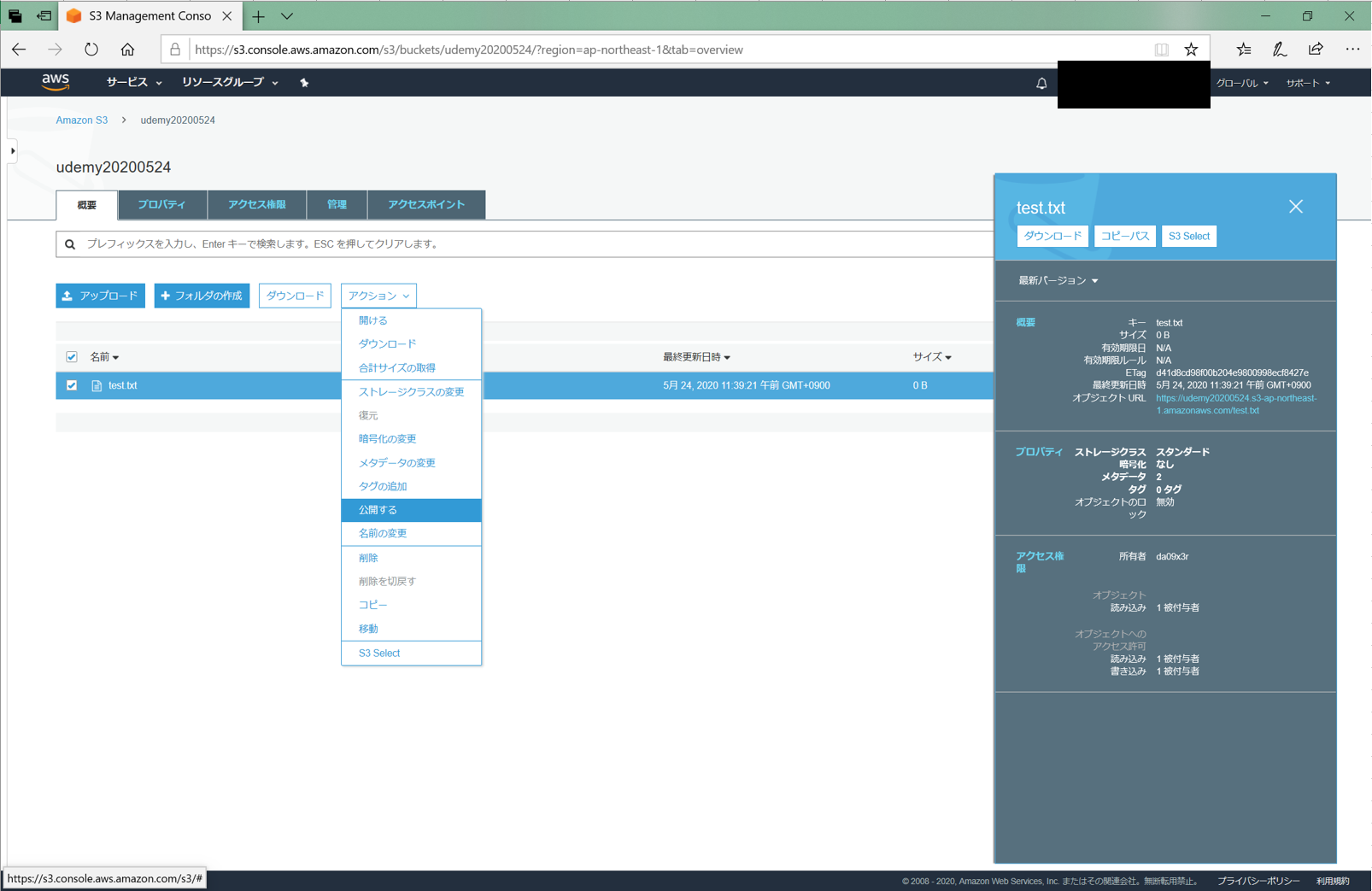
Task: Refresh the page with reload icon
Action: point(91,50)
